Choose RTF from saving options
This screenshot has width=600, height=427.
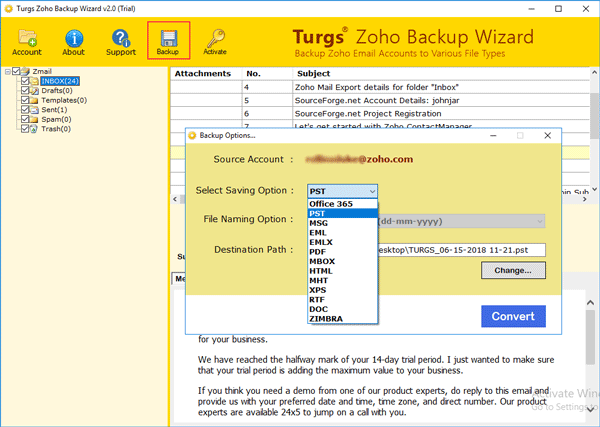tap(342, 300)
